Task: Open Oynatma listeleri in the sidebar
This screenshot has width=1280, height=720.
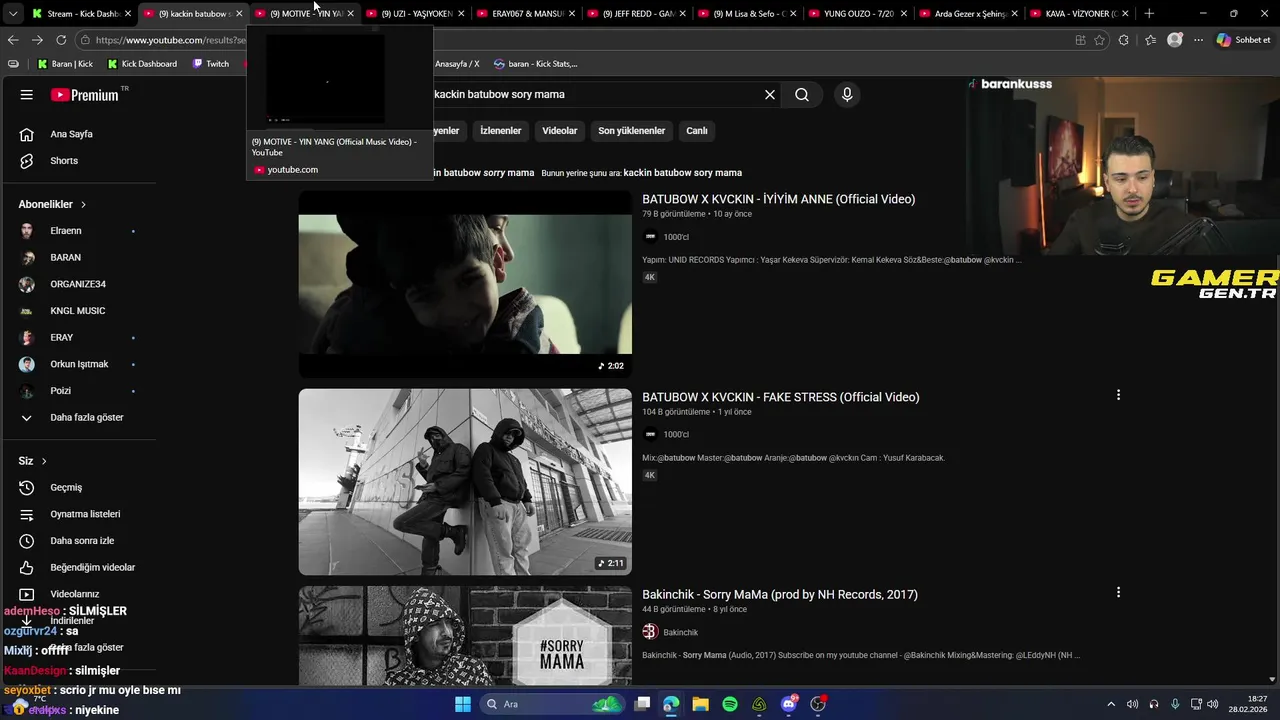Action: tap(78, 514)
